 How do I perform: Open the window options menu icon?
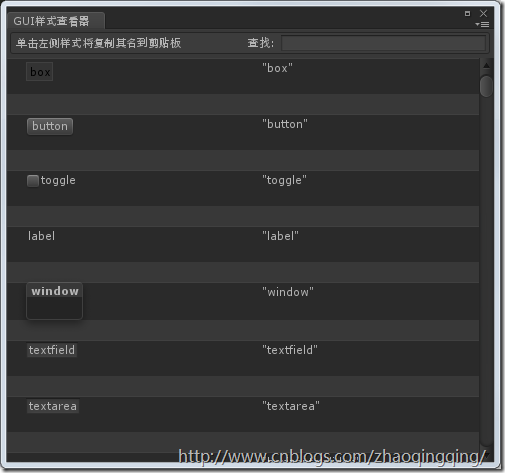coord(482,24)
